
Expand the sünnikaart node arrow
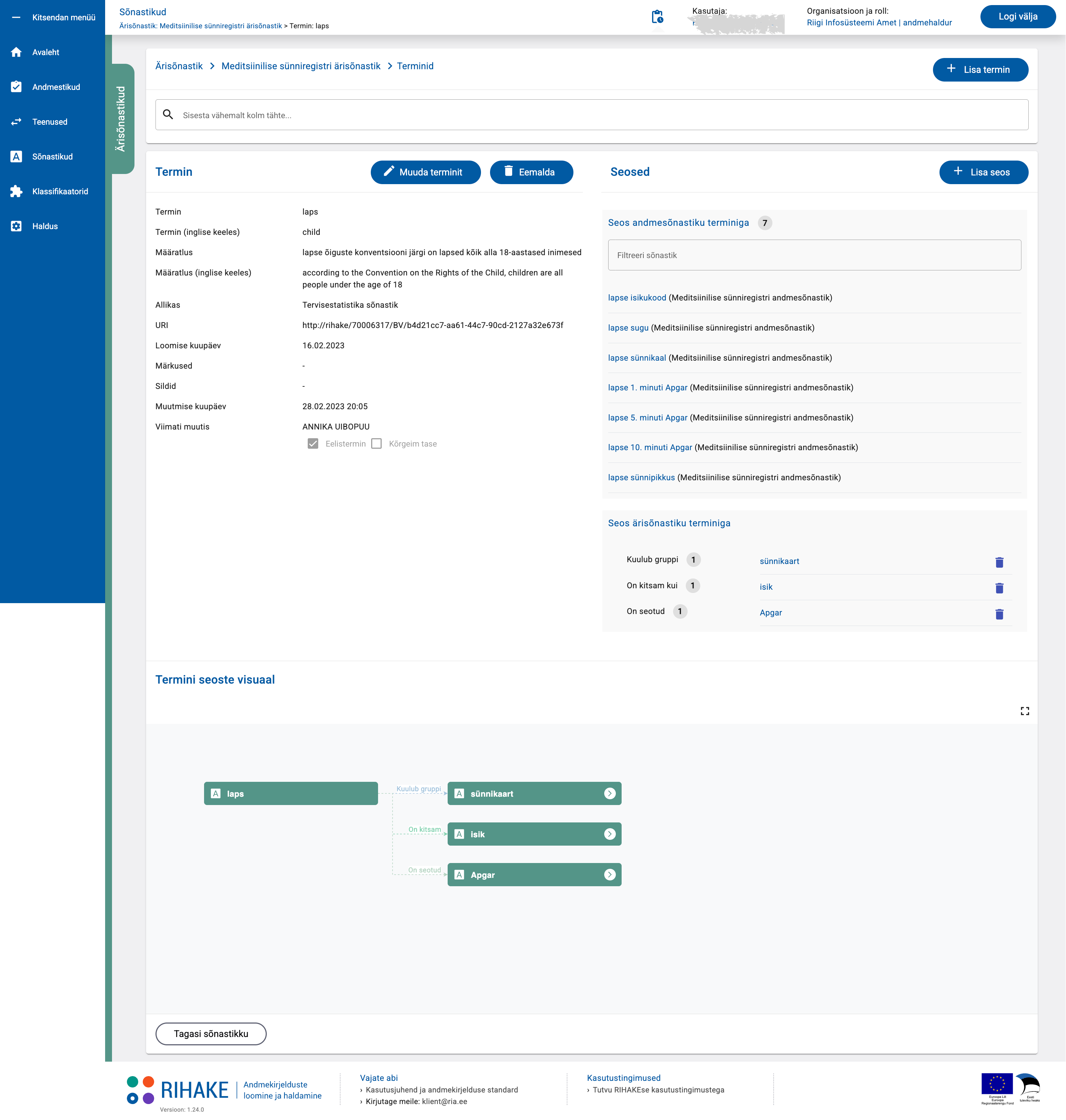[x=610, y=793]
